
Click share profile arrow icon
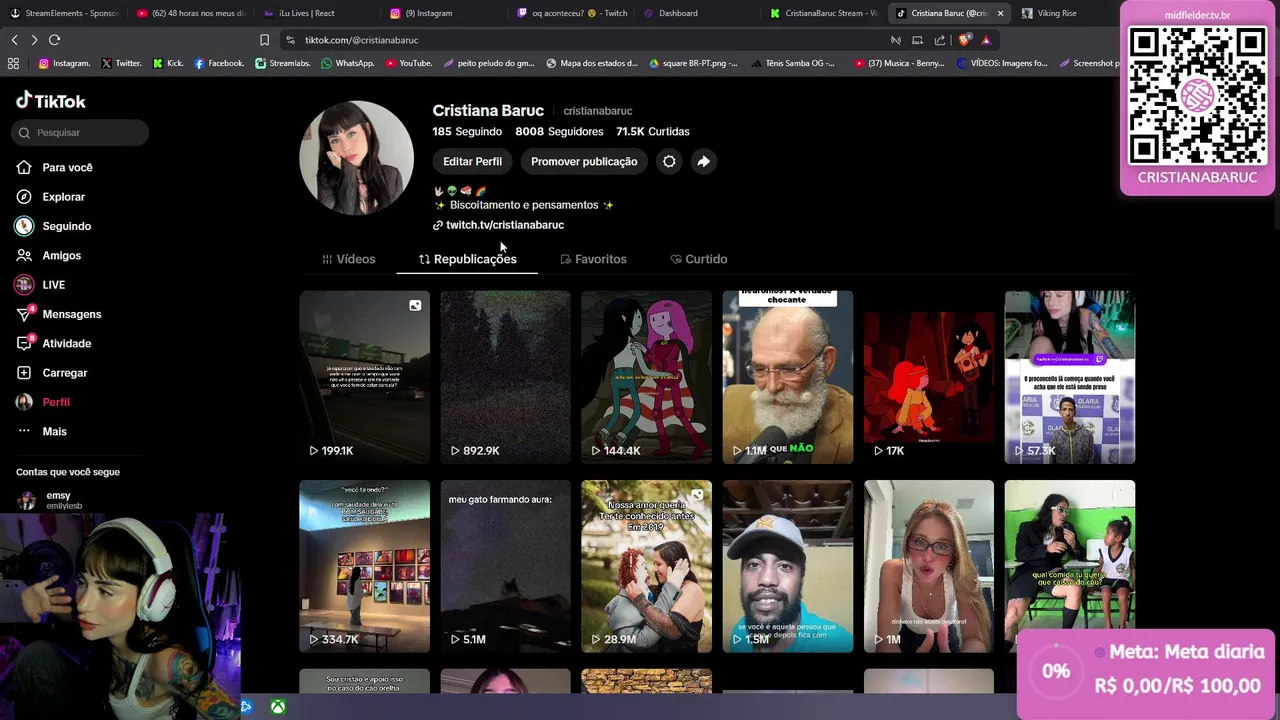pos(704,161)
